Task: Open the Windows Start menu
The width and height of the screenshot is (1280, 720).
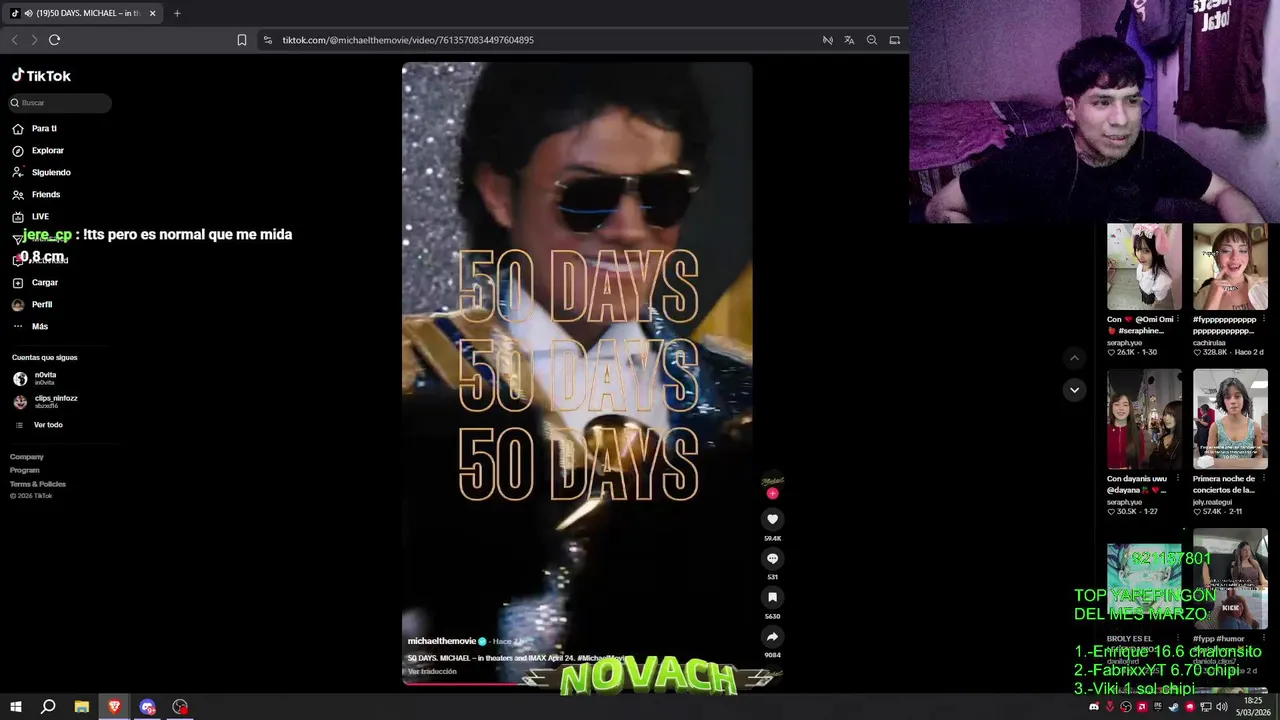Action: 15,707
